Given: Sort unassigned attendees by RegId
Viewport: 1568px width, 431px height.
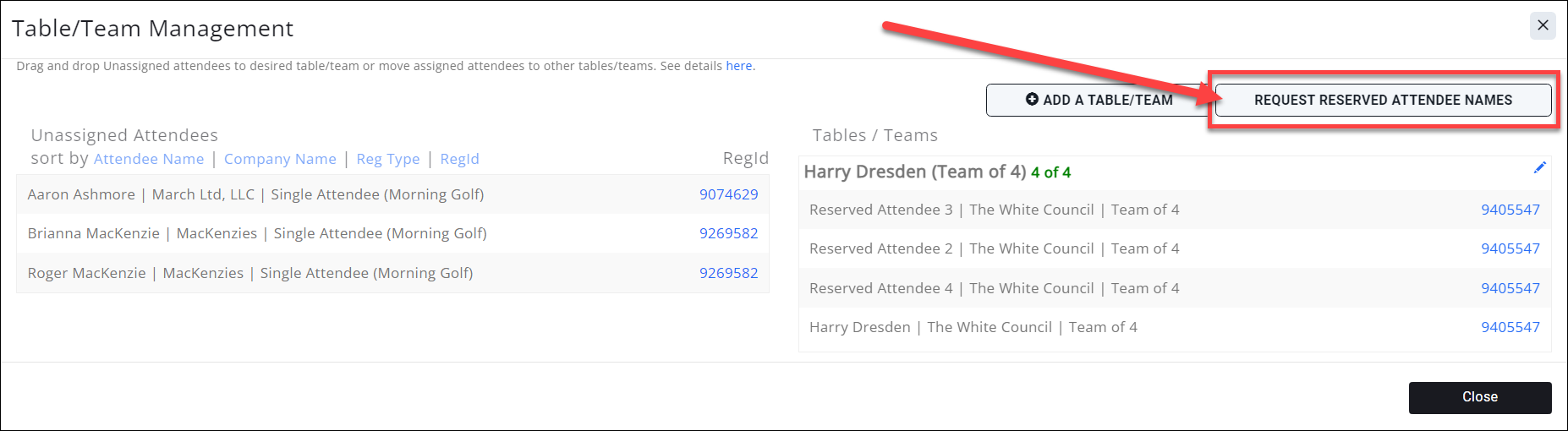Looking at the screenshot, I should (459, 159).
